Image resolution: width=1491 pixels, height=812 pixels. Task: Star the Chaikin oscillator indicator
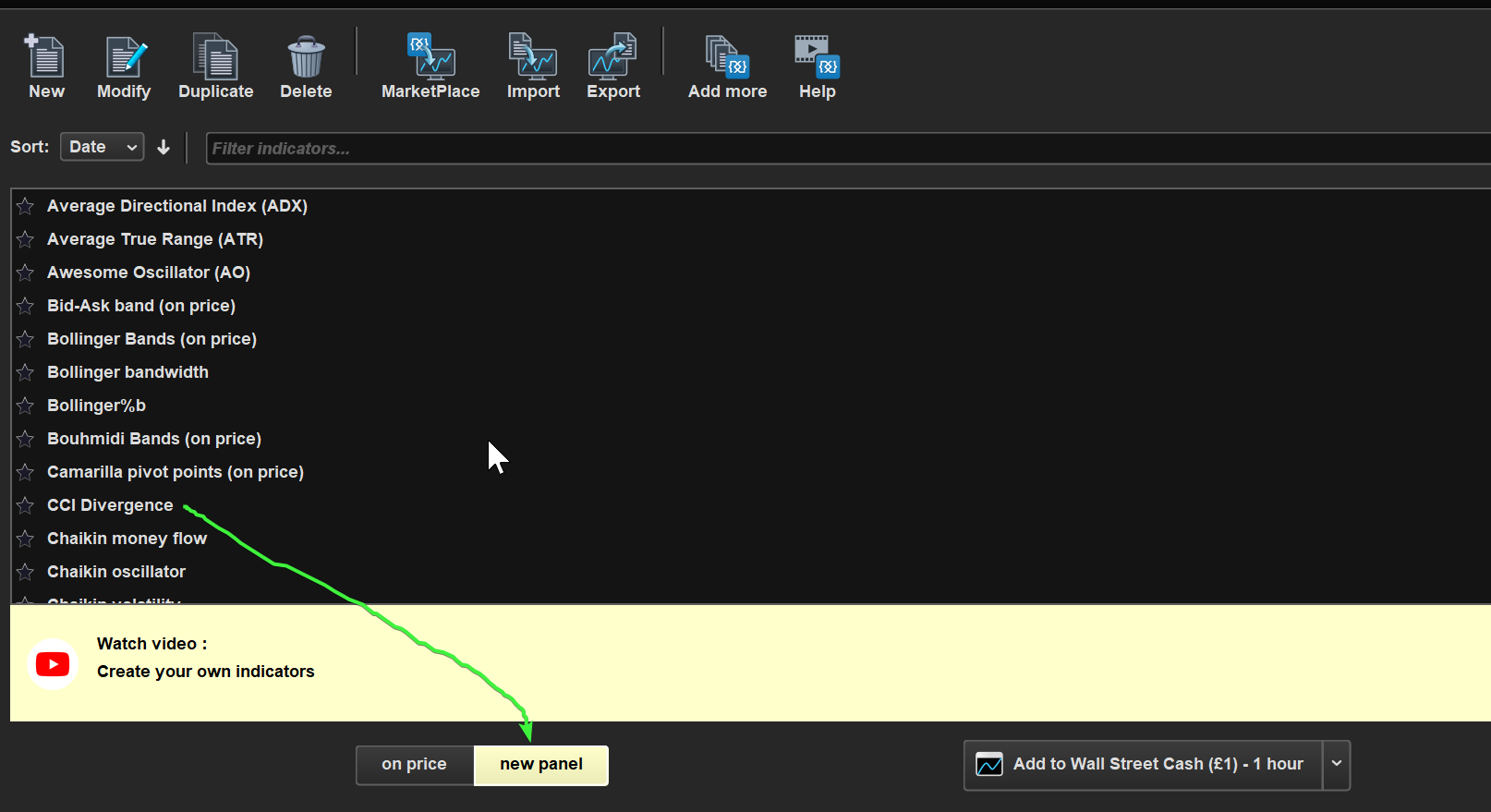[x=25, y=572]
